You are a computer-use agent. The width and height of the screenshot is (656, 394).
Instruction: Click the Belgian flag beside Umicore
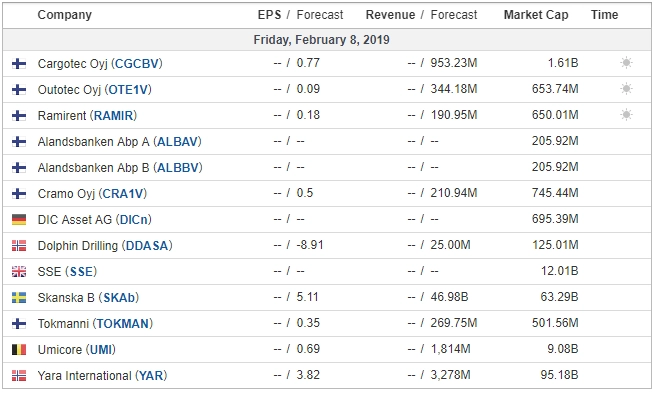tap(19, 350)
